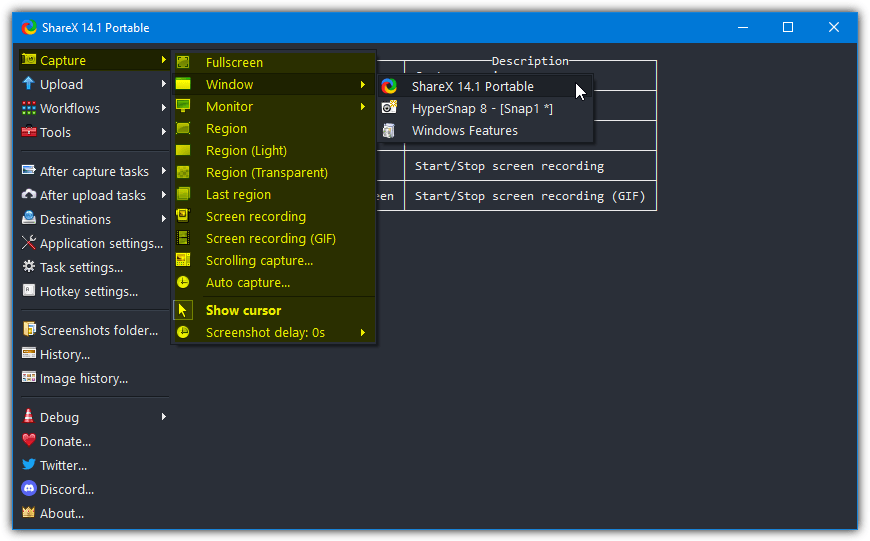Click the Application settings wrench icon
The image size is (870, 541).
29,242
